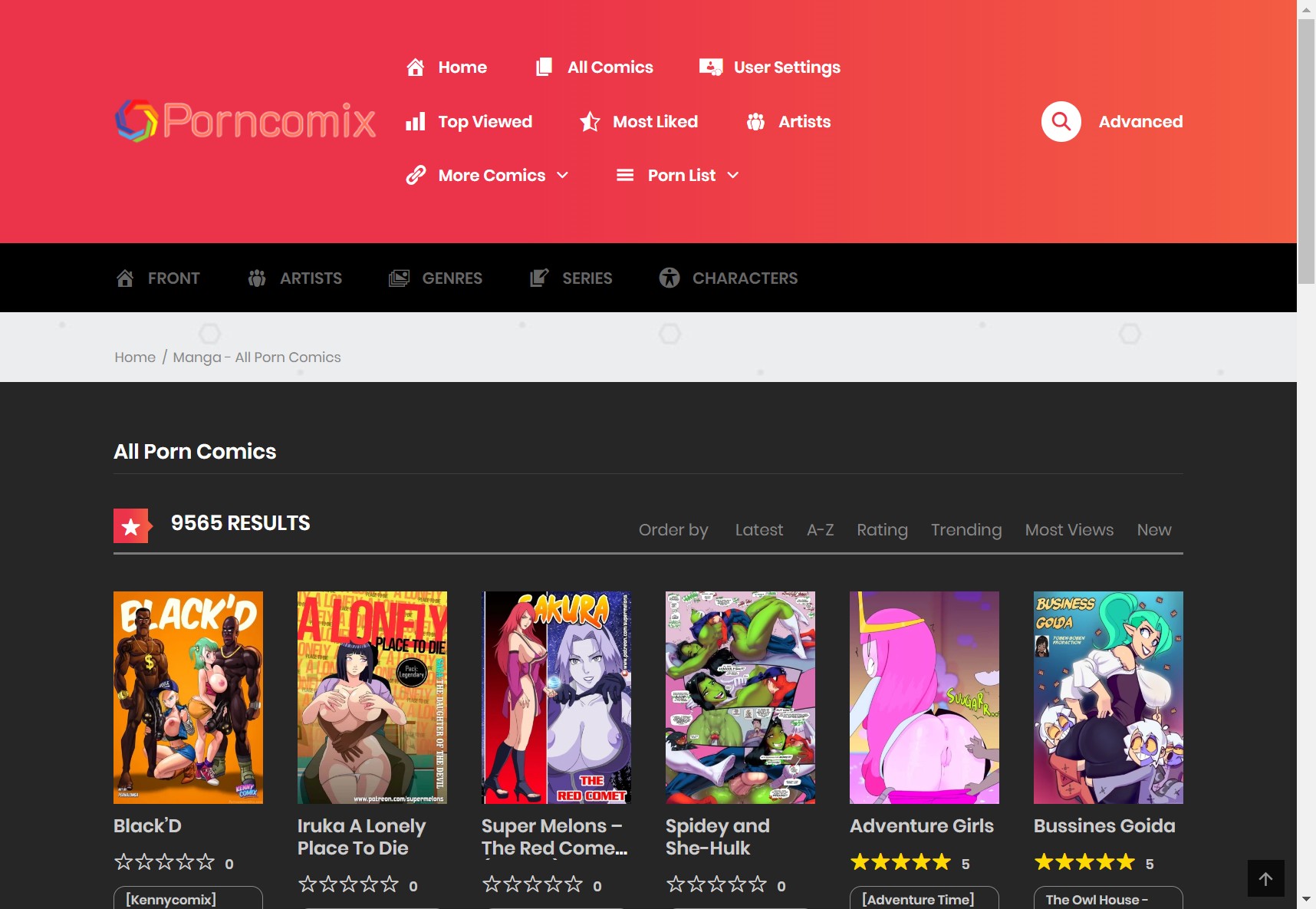Image resolution: width=1316 pixels, height=909 pixels.
Task: Click the Characters person icon in black bar
Action: click(x=670, y=278)
